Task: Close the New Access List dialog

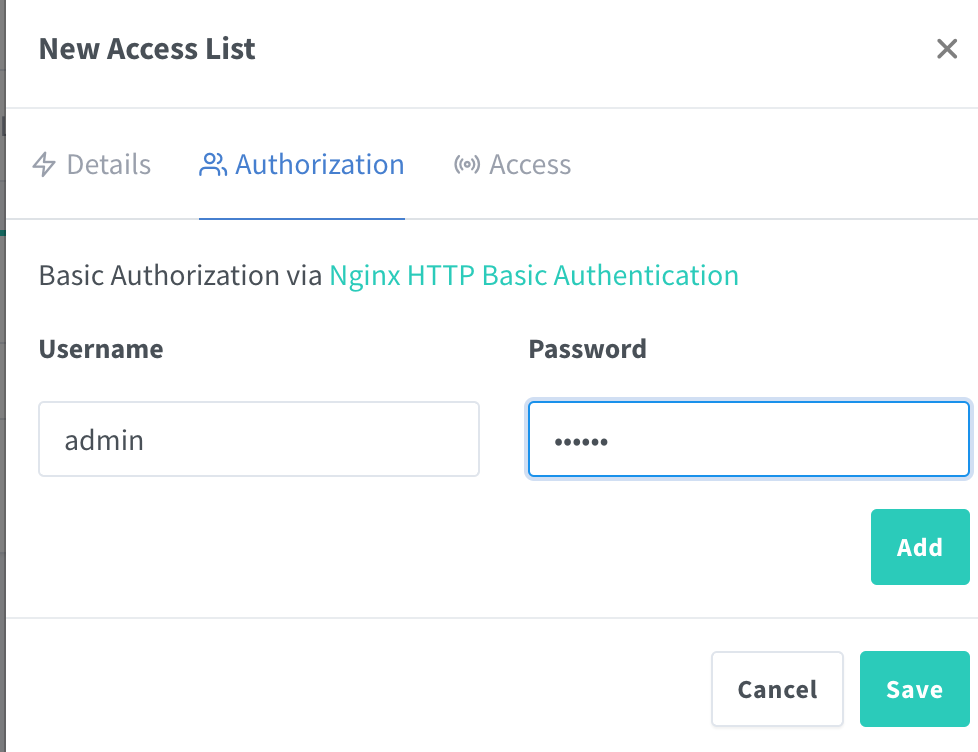Action: [947, 49]
